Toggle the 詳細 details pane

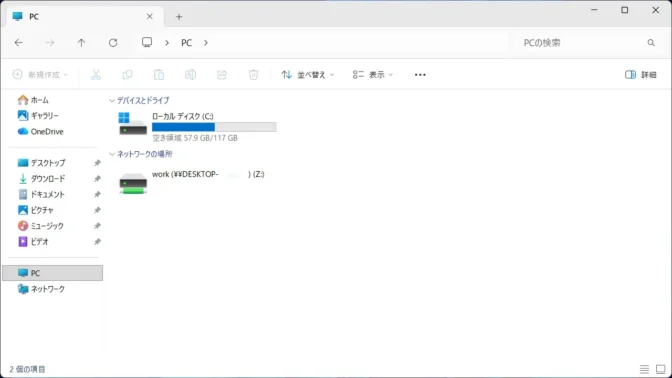click(641, 75)
